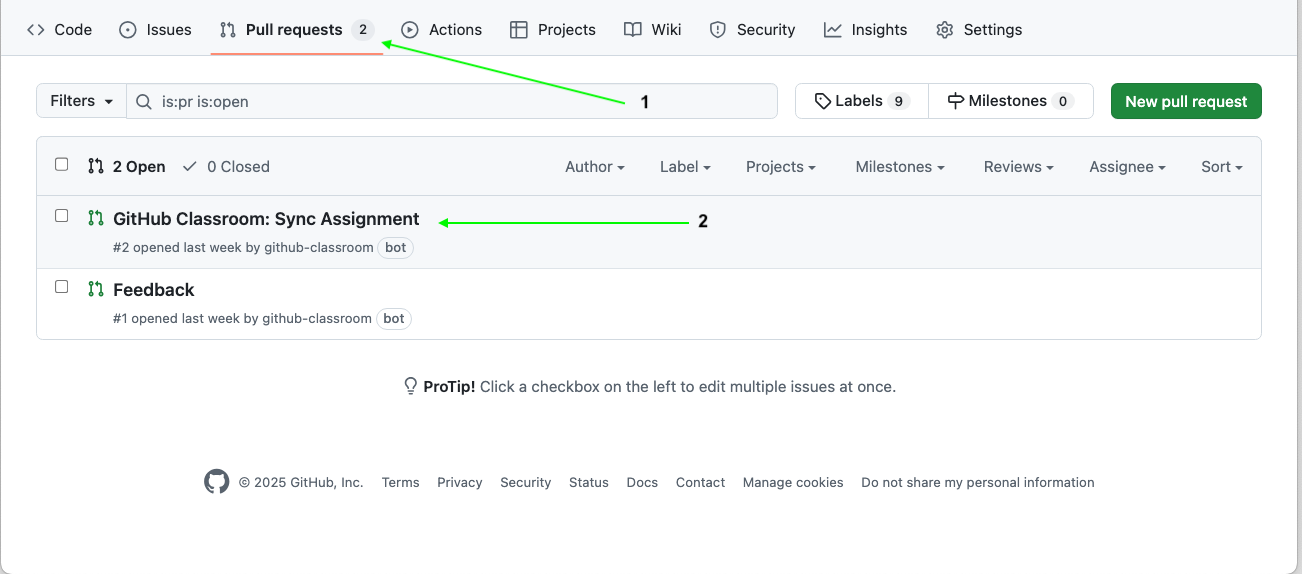Click the Sync Assignment open PR icon
Image resolution: width=1302 pixels, height=574 pixels.
96,218
